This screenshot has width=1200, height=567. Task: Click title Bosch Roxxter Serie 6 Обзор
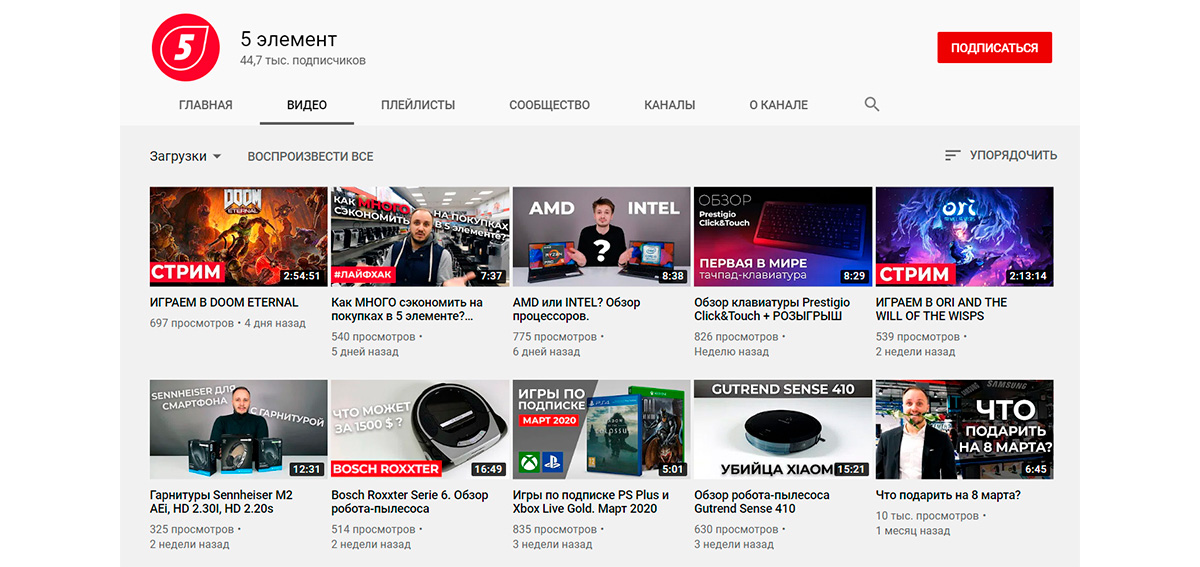(410, 502)
